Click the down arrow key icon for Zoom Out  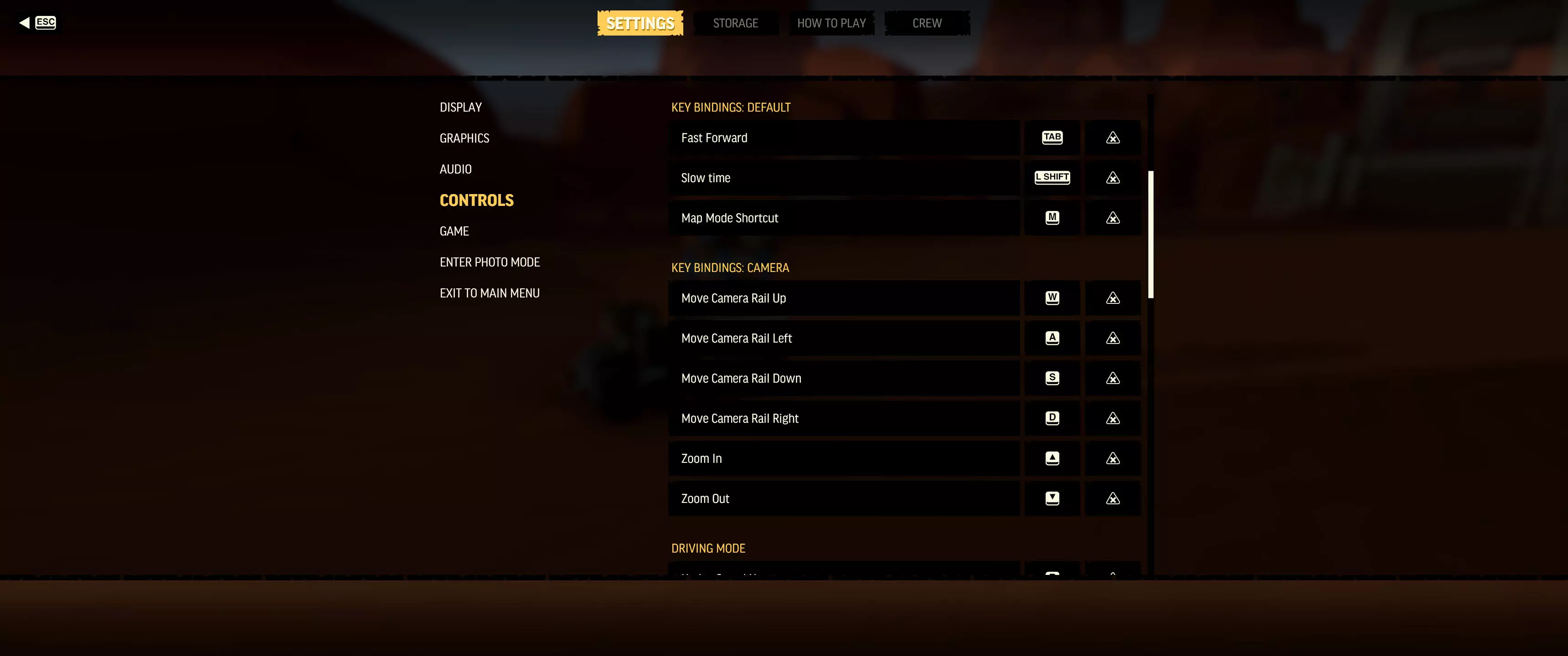click(1052, 498)
